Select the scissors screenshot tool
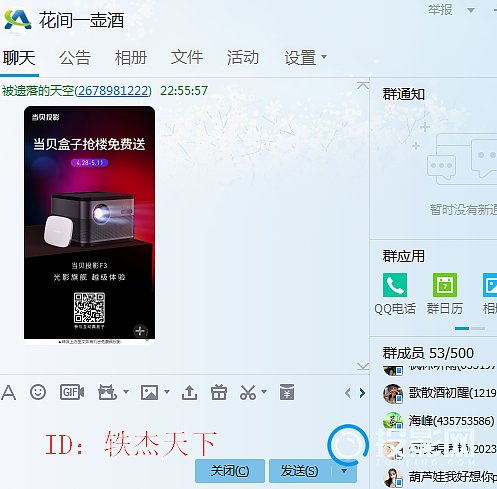 [x=248, y=392]
